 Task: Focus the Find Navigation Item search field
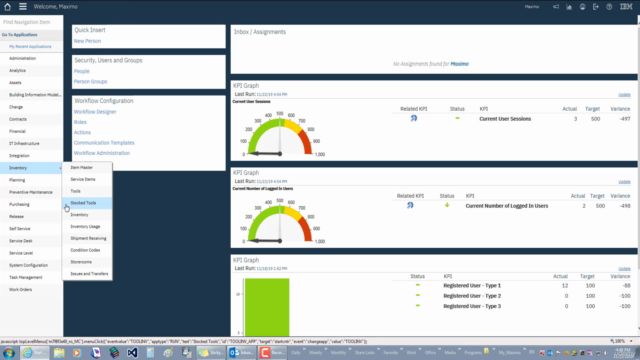click(x=31, y=22)
